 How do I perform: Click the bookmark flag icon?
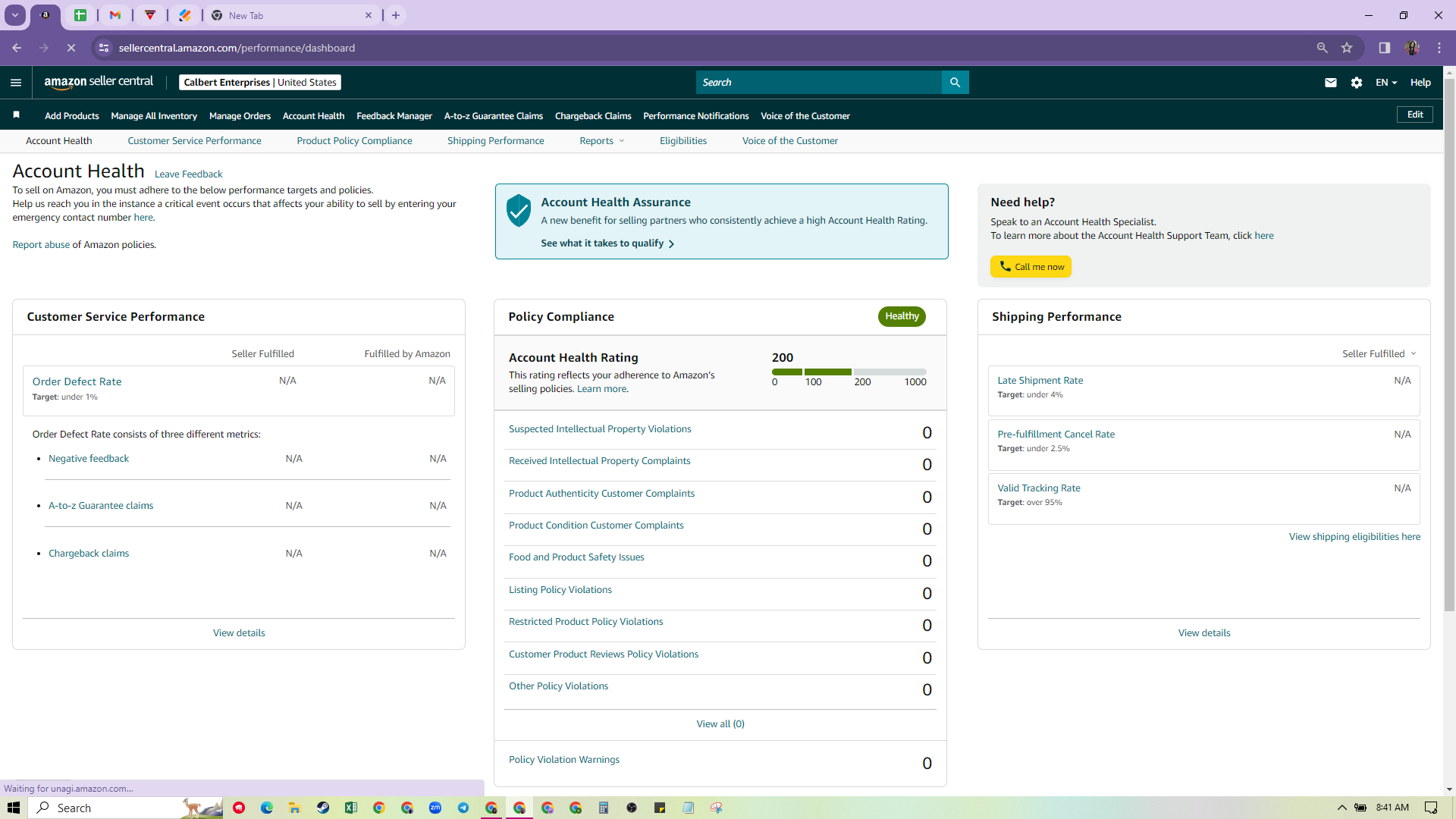(x=16, y=115)
